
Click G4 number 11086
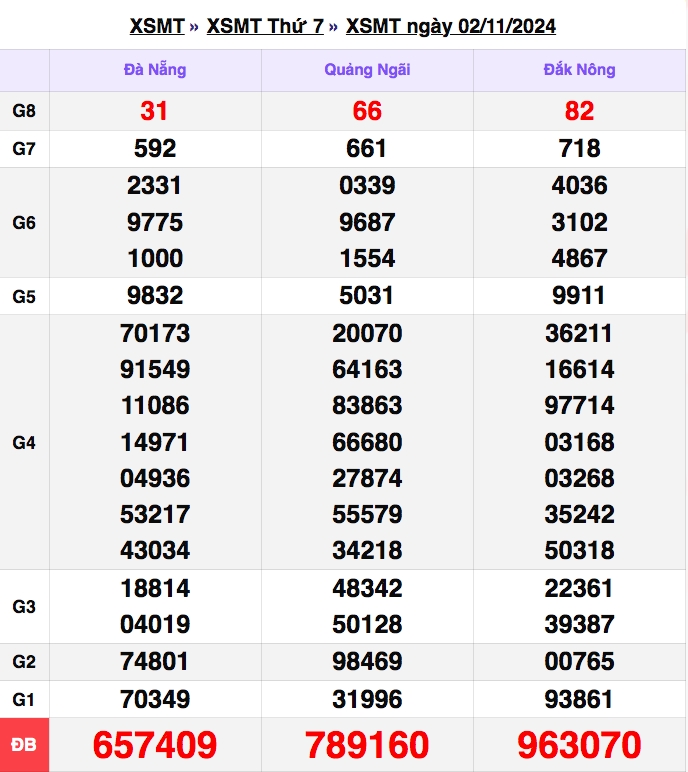click(x=155, y=406)
